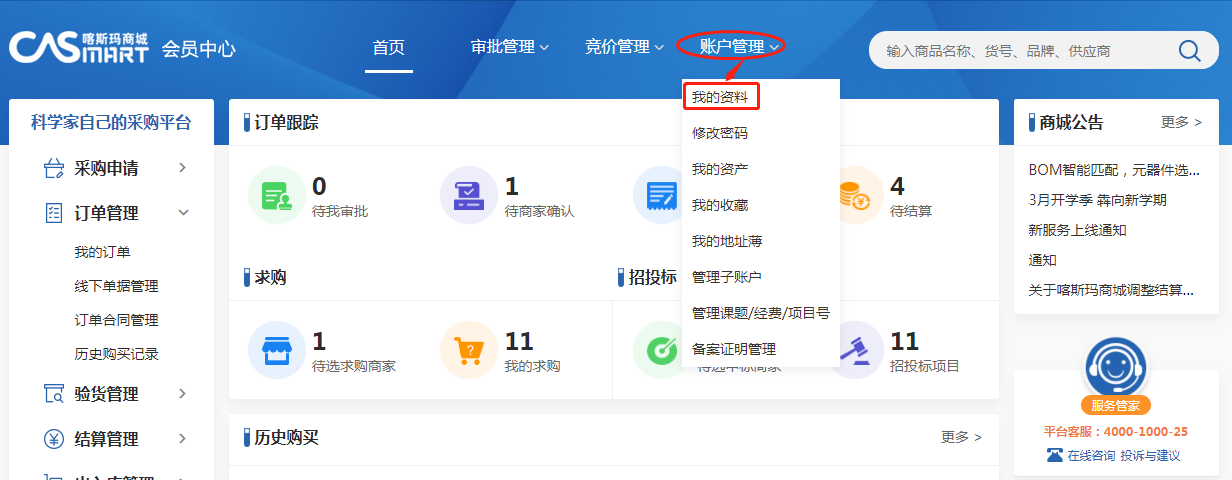Click the green 待我审批 icon
This screenshot has width=1232, height=480.
coord(276,195)
